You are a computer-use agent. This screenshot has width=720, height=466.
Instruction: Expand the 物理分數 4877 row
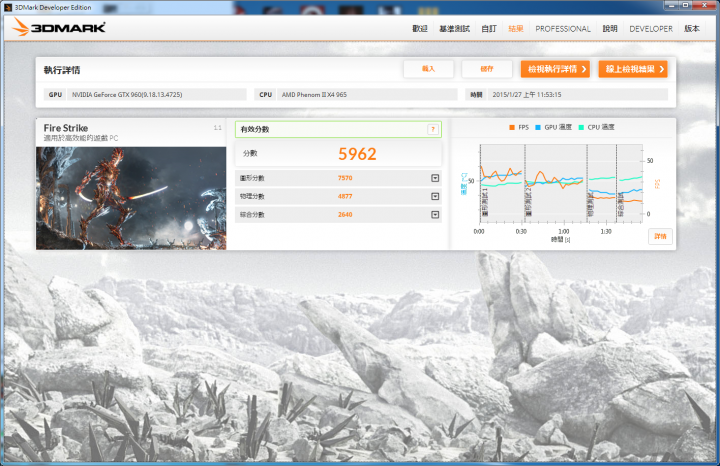pyautogui.click(x=435, y=197)
